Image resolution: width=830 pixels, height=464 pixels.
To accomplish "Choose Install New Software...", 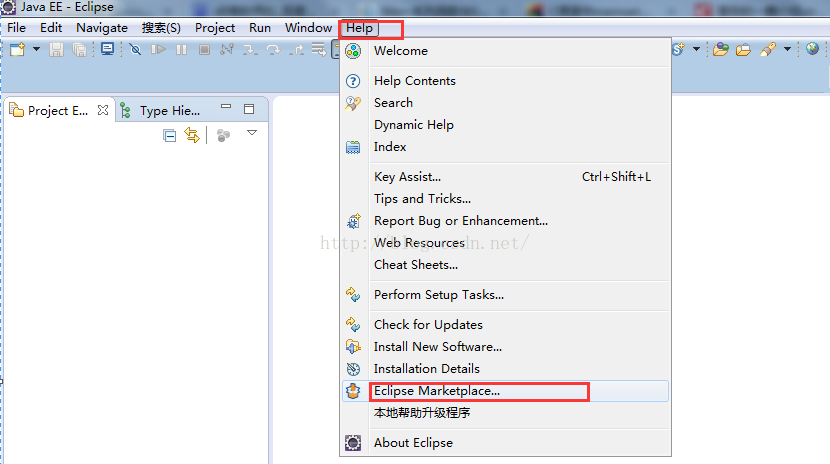I will coord(505,347).
